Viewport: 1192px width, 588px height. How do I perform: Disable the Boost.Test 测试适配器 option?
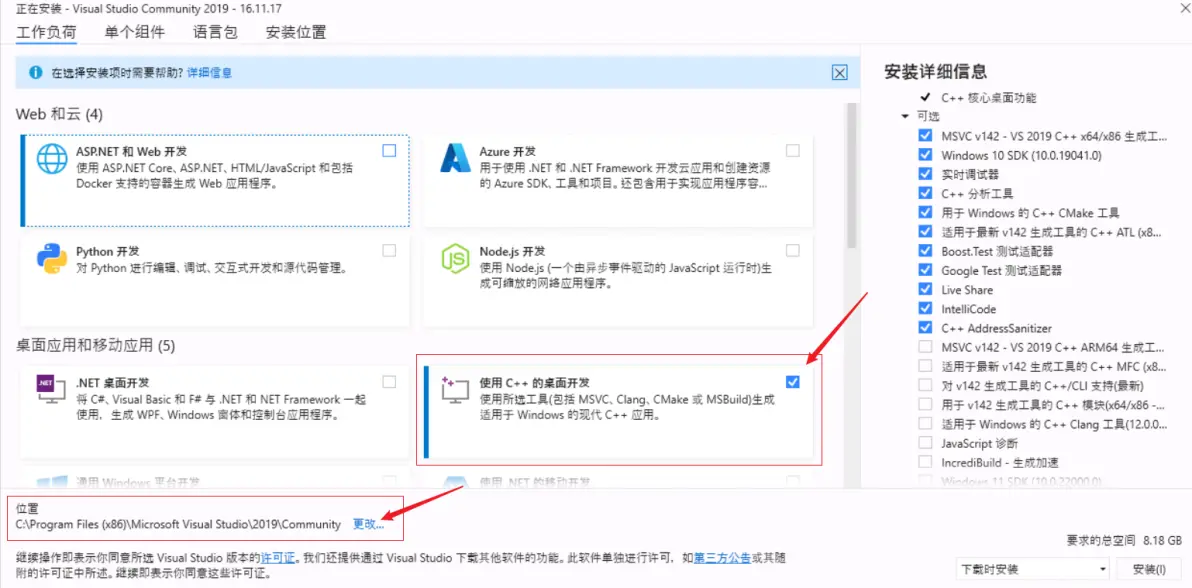click(x=924, y=251)
